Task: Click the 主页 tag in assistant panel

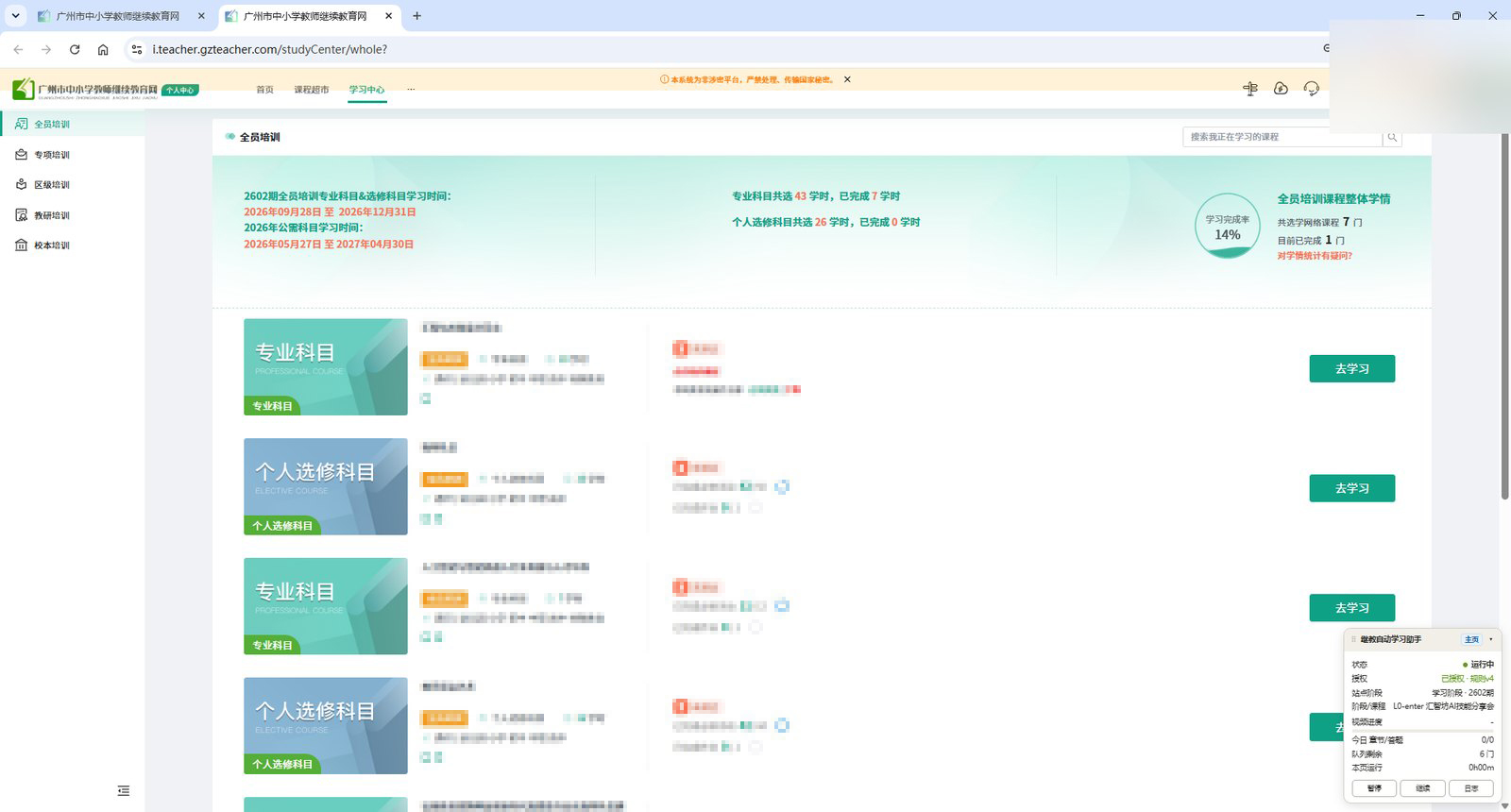Action: 1471,639
